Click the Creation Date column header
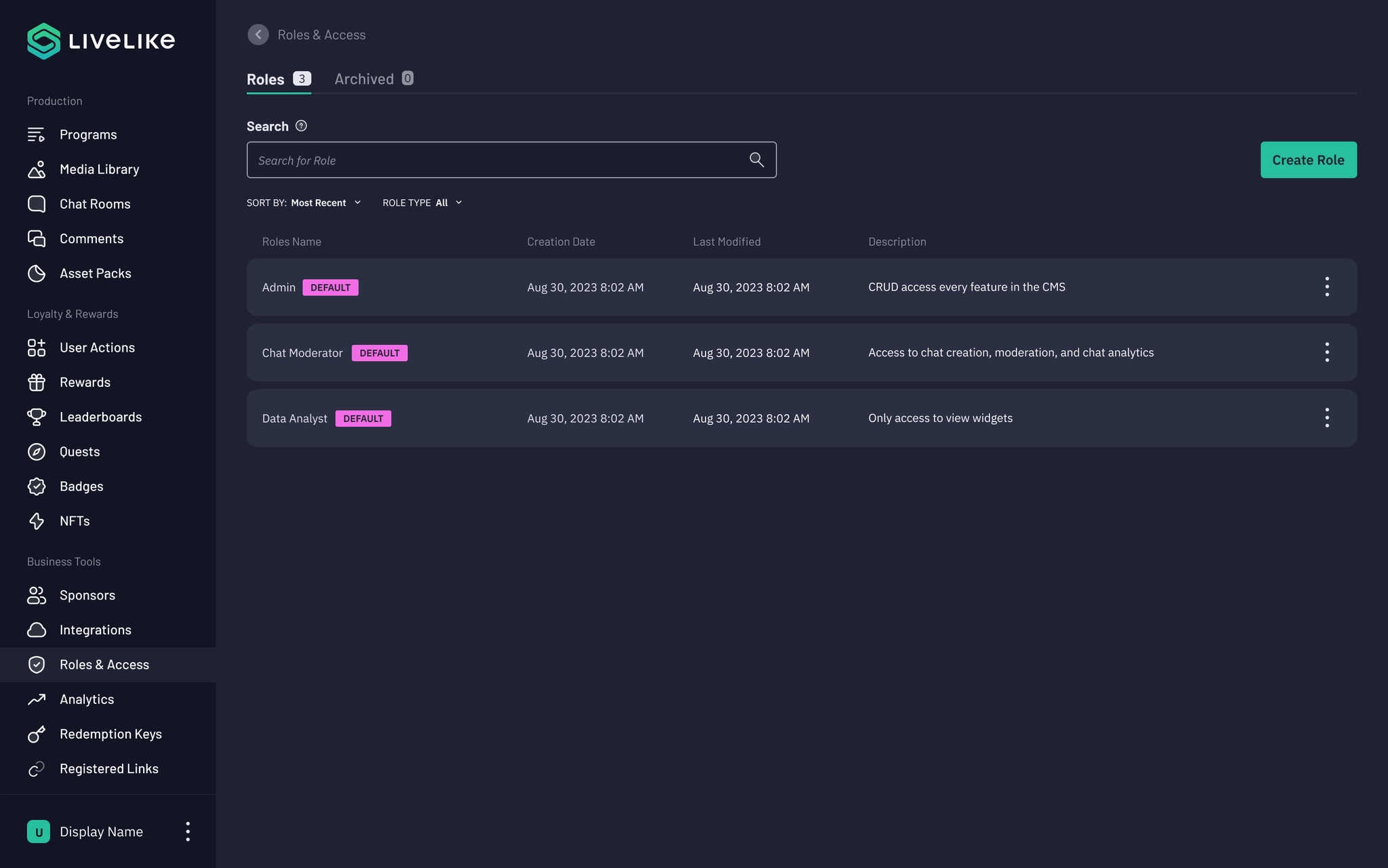Image resolution: width=1388 pixels, height=868 pixels. tap(560, 242)
